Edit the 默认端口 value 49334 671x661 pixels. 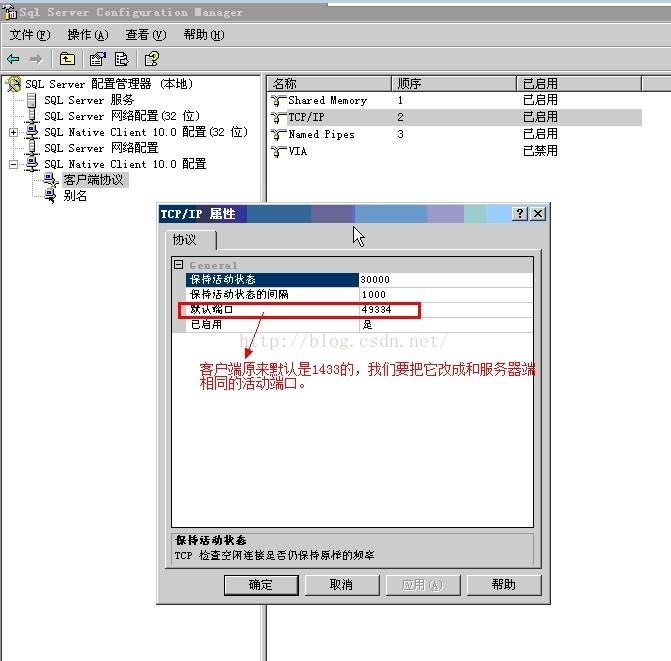[445, 309]
